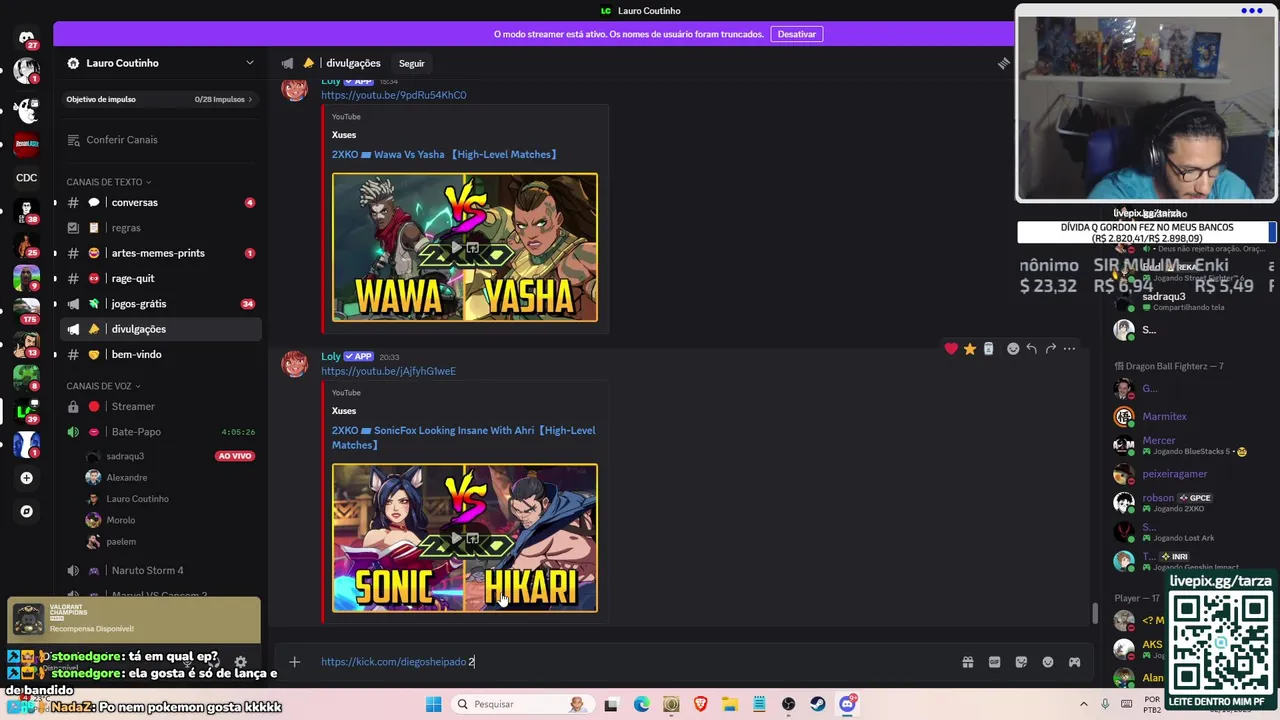Collapse the Canais de Voz category

(x=103, y=386)
